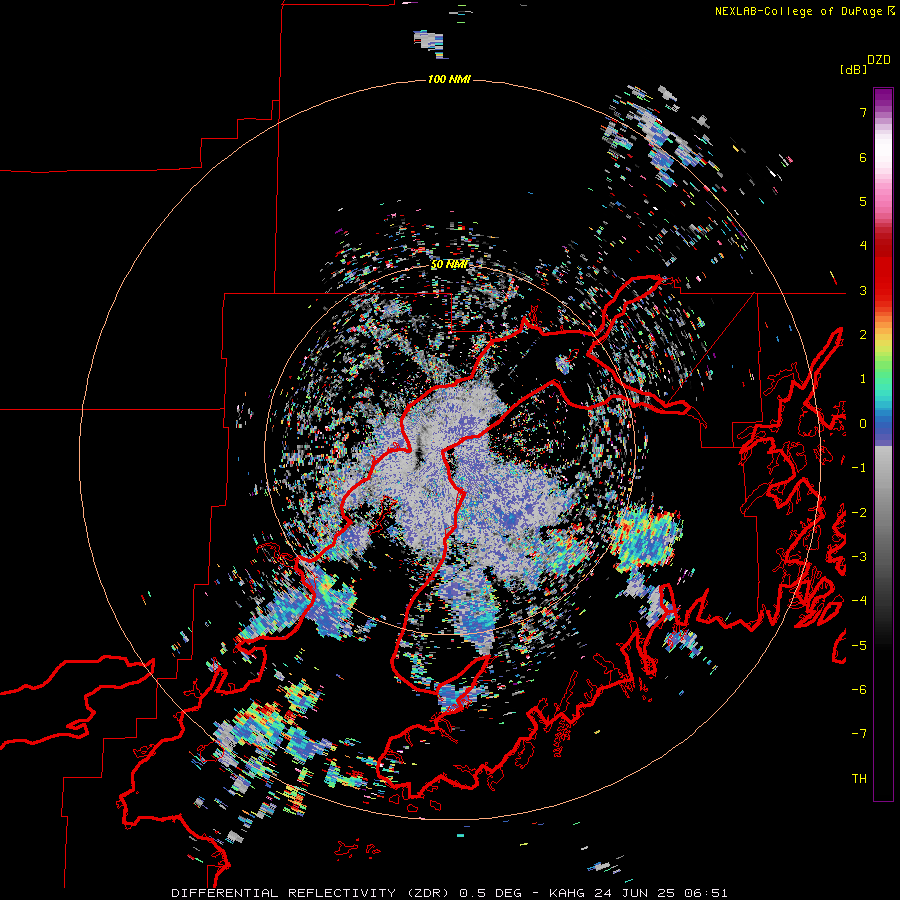Click the 2 value on the scale

point(863,335)
